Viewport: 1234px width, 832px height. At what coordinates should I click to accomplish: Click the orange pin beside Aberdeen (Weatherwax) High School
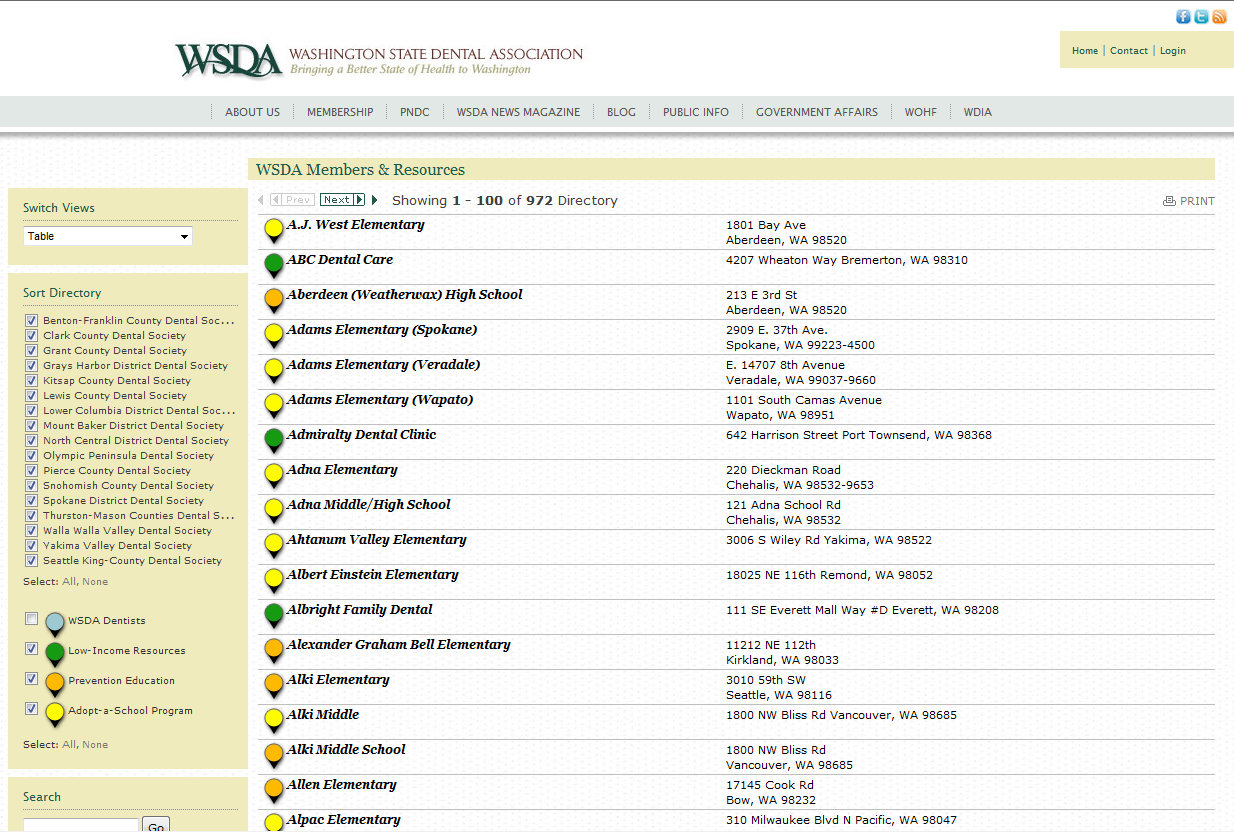(x=274, y=301)
